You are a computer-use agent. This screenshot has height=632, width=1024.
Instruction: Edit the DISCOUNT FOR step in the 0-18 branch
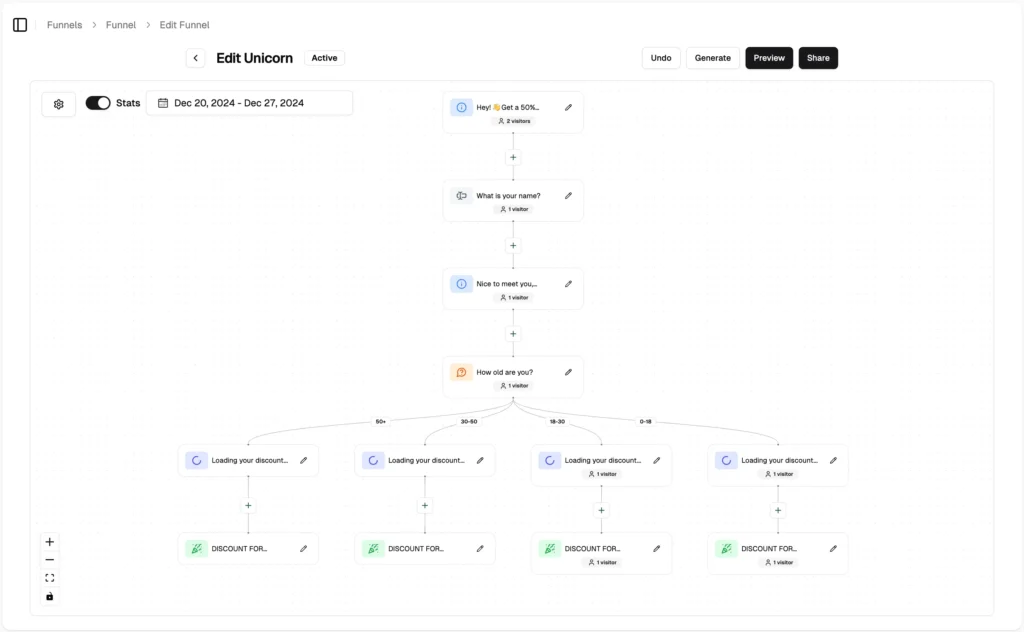pos(833,548)
